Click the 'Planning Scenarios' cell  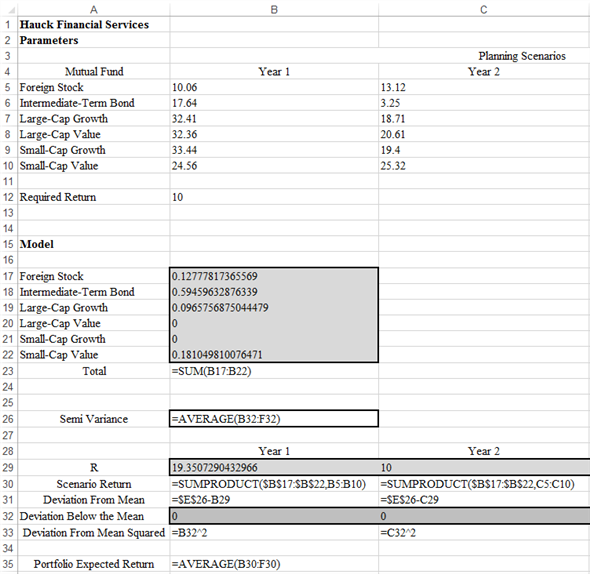tap(522, 56)
